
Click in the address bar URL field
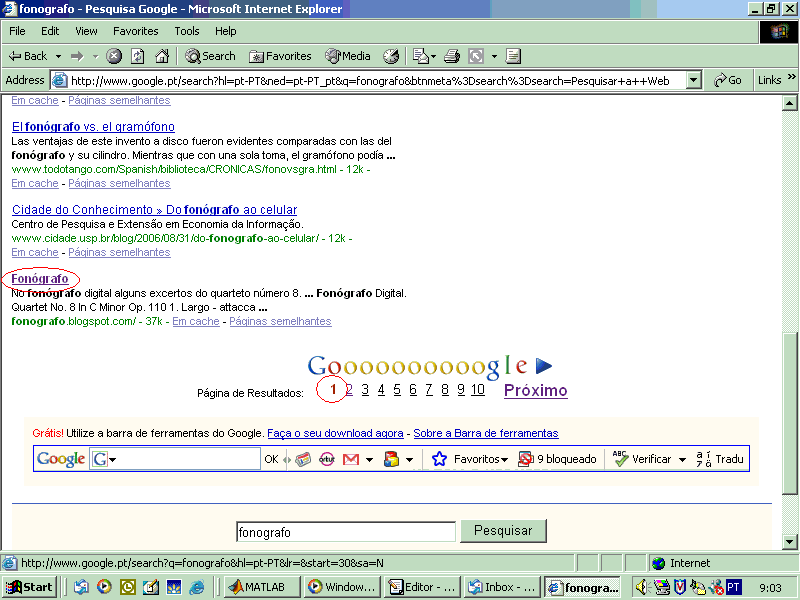[378, 80]
